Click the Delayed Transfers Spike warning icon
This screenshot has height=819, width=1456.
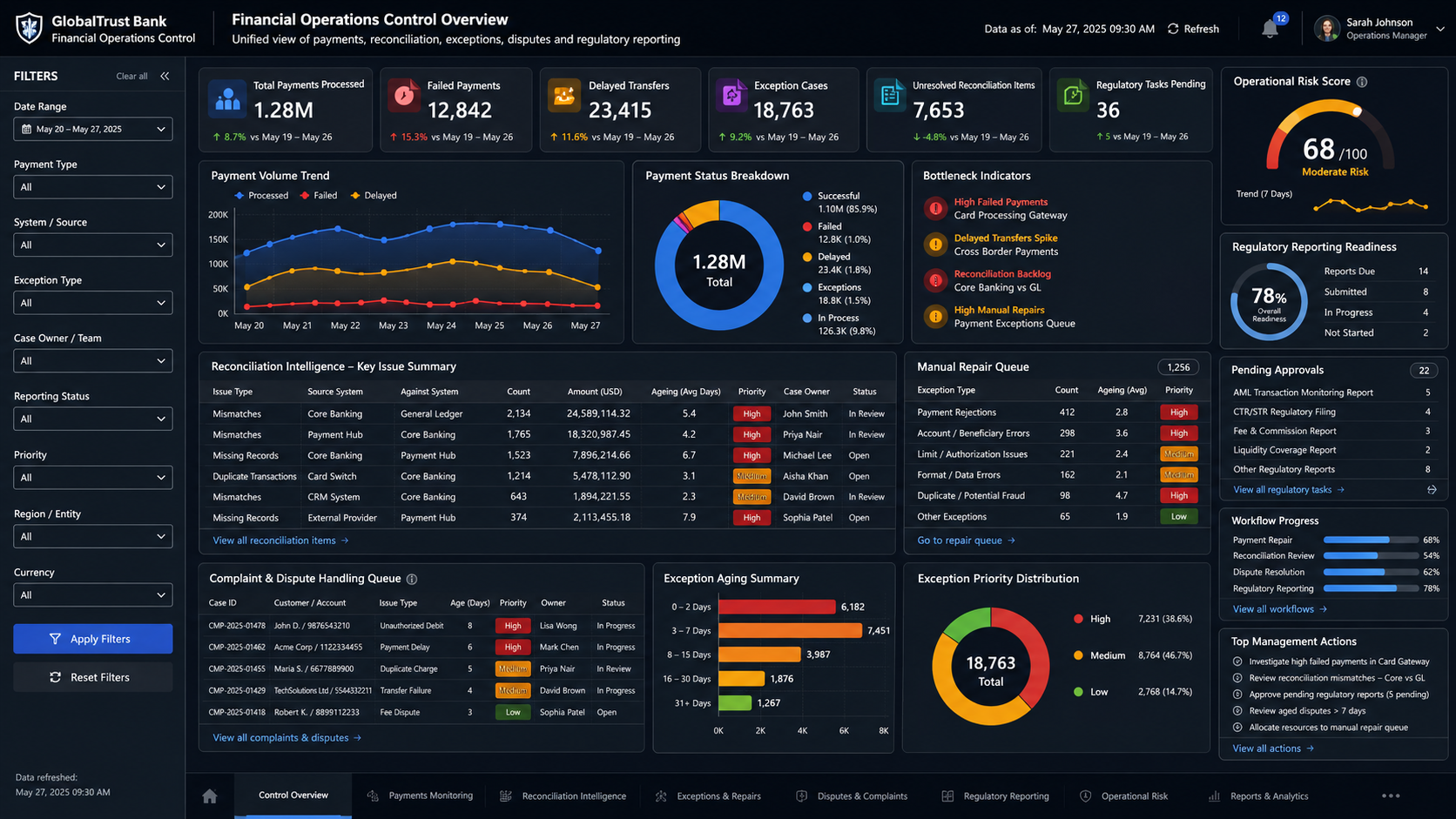pos(935,245)
